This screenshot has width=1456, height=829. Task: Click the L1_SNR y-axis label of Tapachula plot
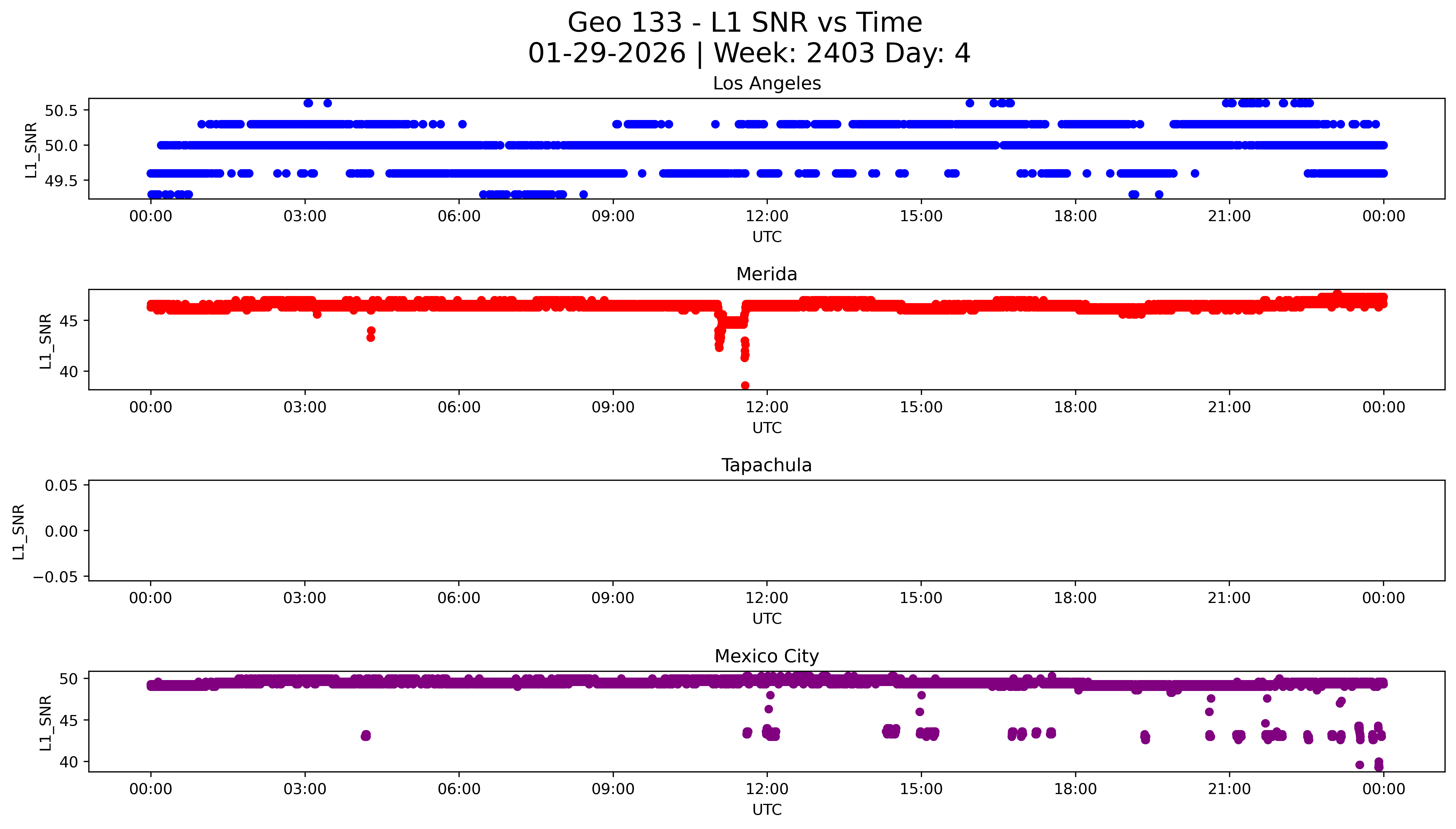click(x=19, y=532)
